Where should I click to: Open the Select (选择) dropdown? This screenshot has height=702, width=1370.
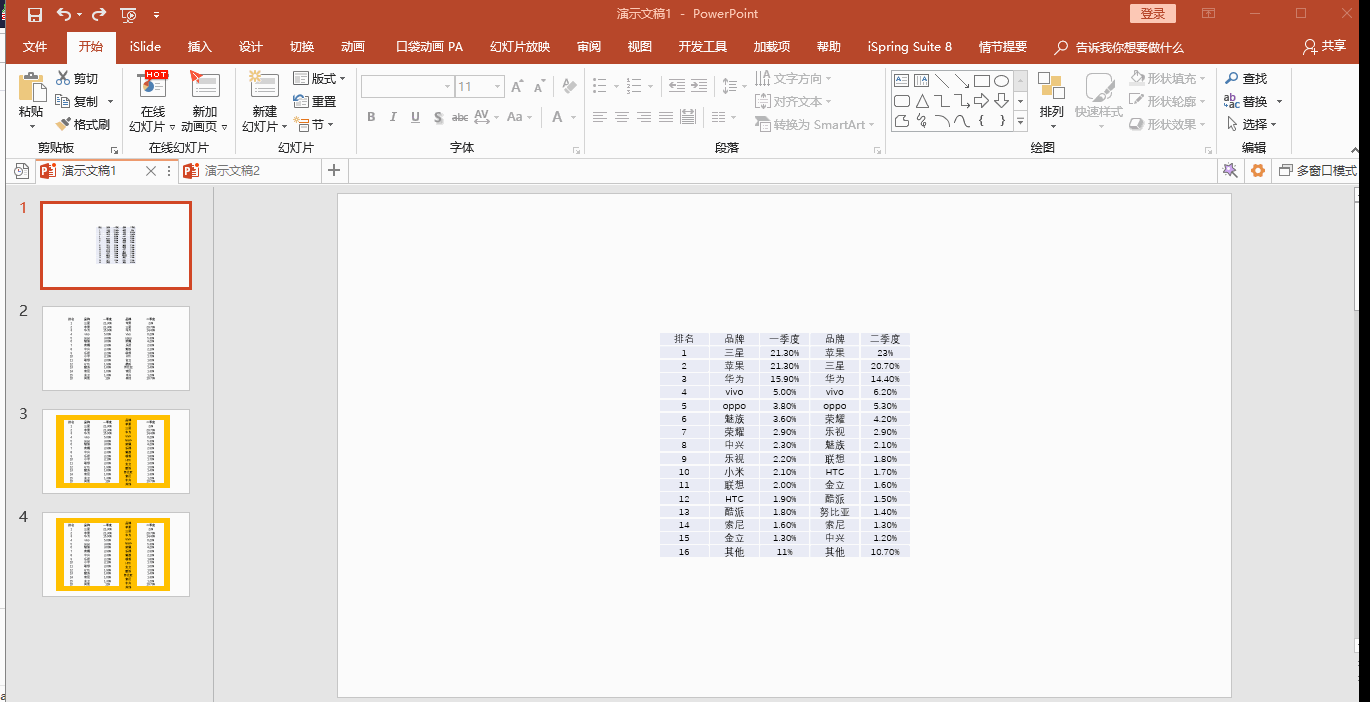[1250, 124]
